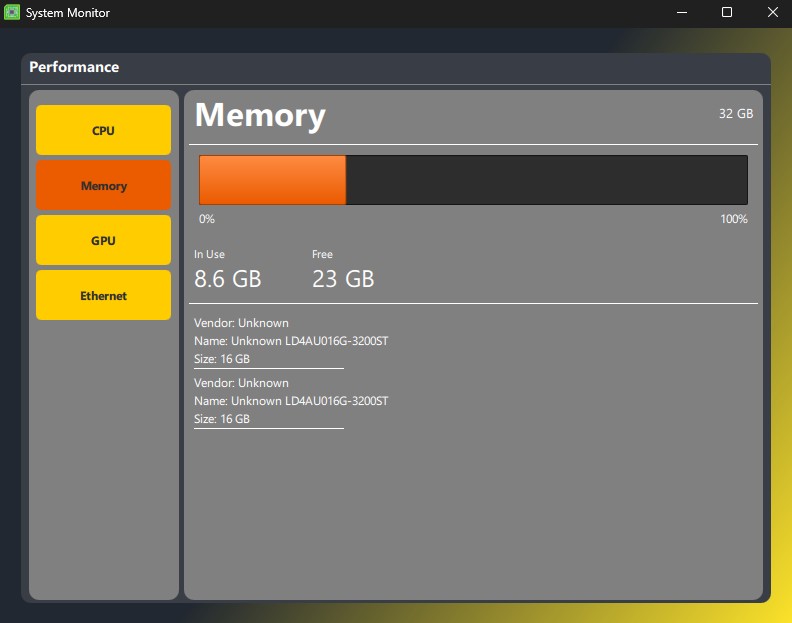Click the large Memory heading
This screenshot has height=623, width=792.
coord(260,115)
